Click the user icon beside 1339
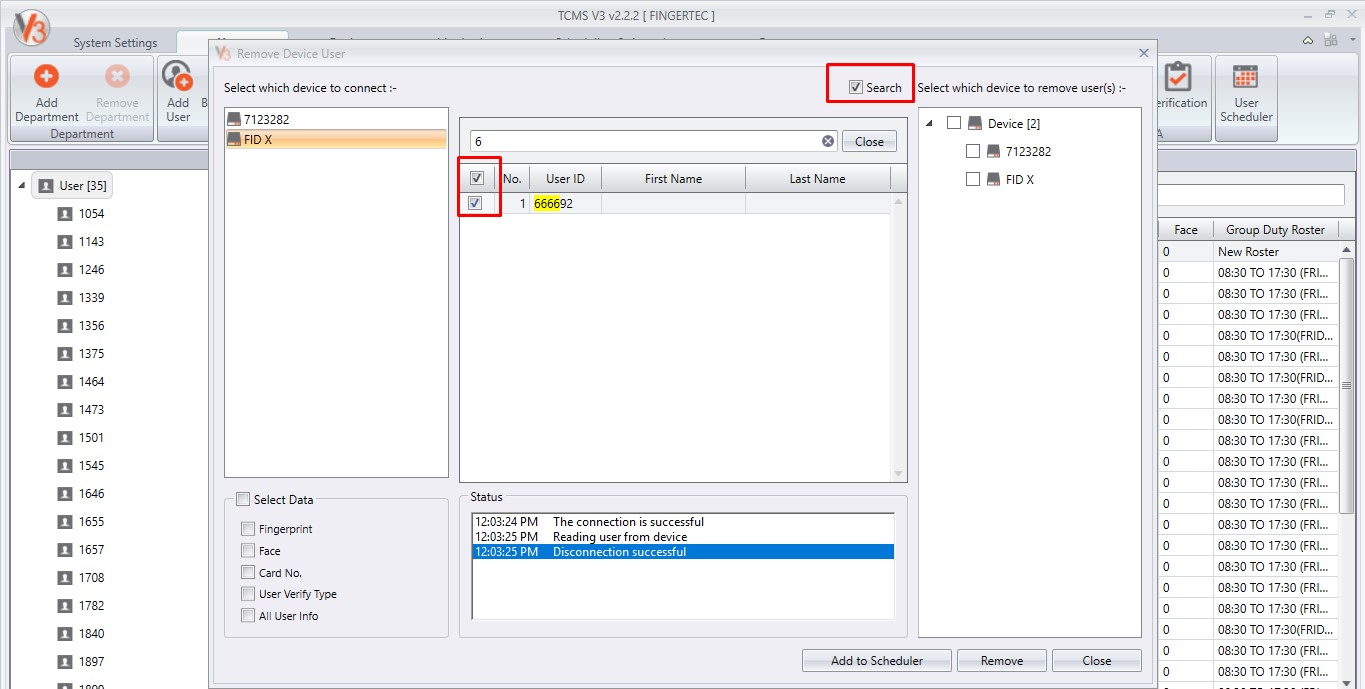Image resolution: width=1365 pixels, height=689 pixels. pos(65,298)
